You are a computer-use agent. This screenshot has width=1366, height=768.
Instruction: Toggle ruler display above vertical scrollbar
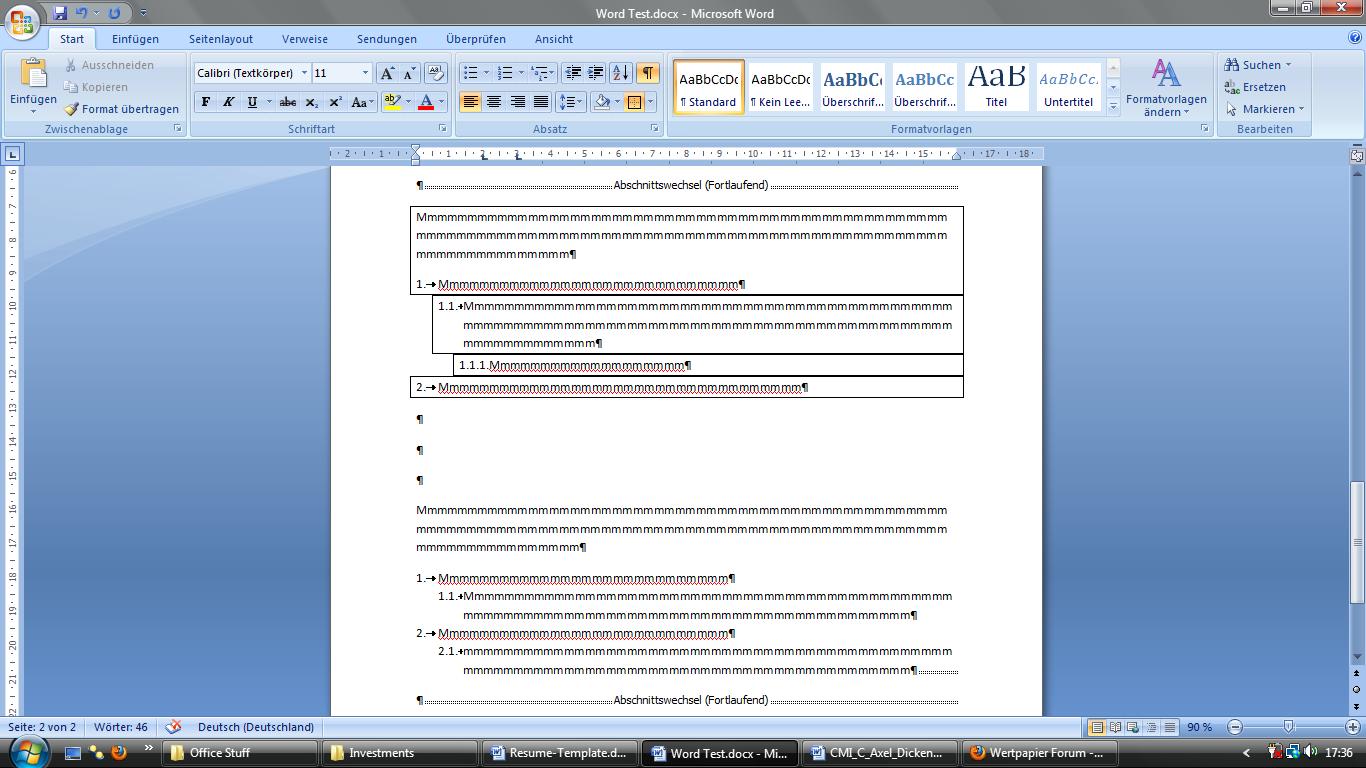pyautogui.click(x=1357, y=154)
